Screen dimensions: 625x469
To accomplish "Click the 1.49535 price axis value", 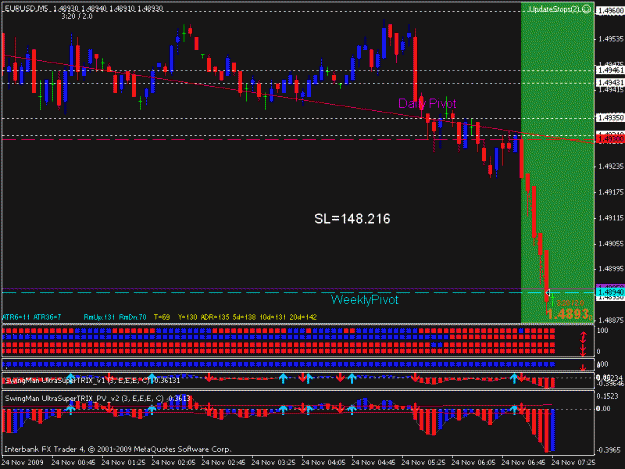I will [x=611, y=39].
